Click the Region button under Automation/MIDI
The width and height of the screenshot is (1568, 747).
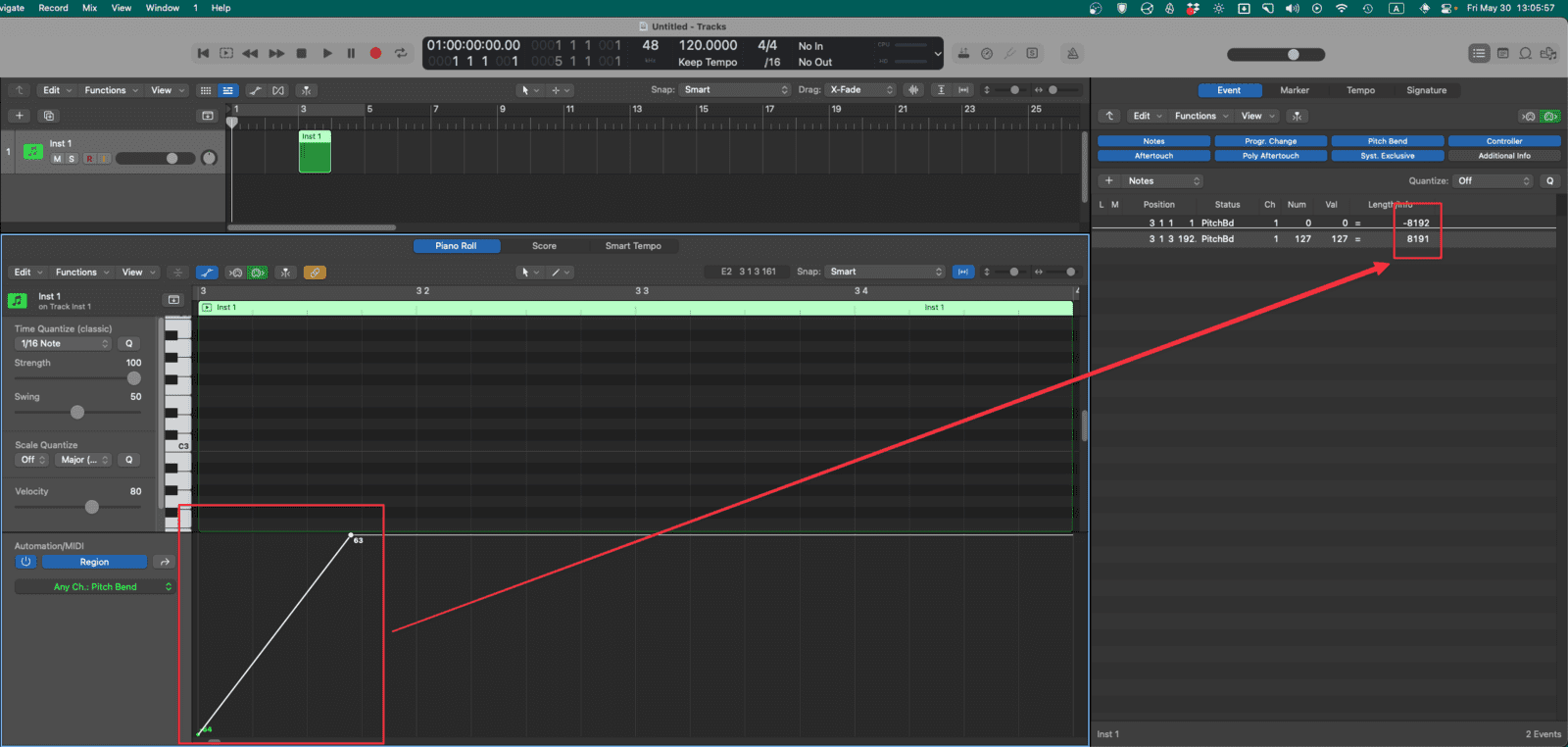[94, 562]
